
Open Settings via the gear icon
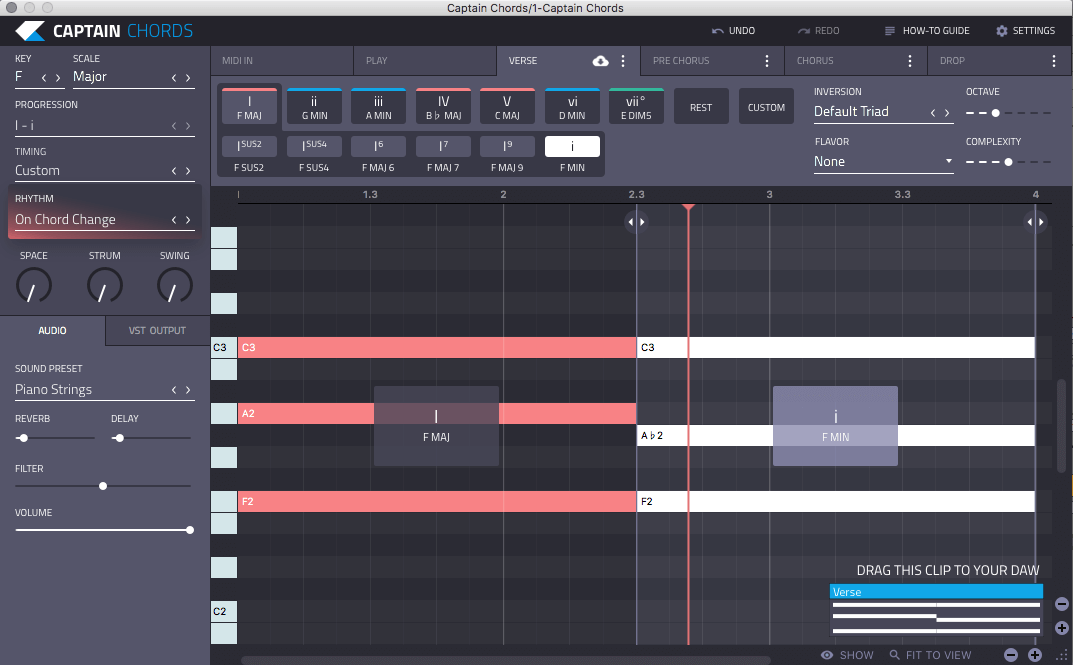[1002, 31]
